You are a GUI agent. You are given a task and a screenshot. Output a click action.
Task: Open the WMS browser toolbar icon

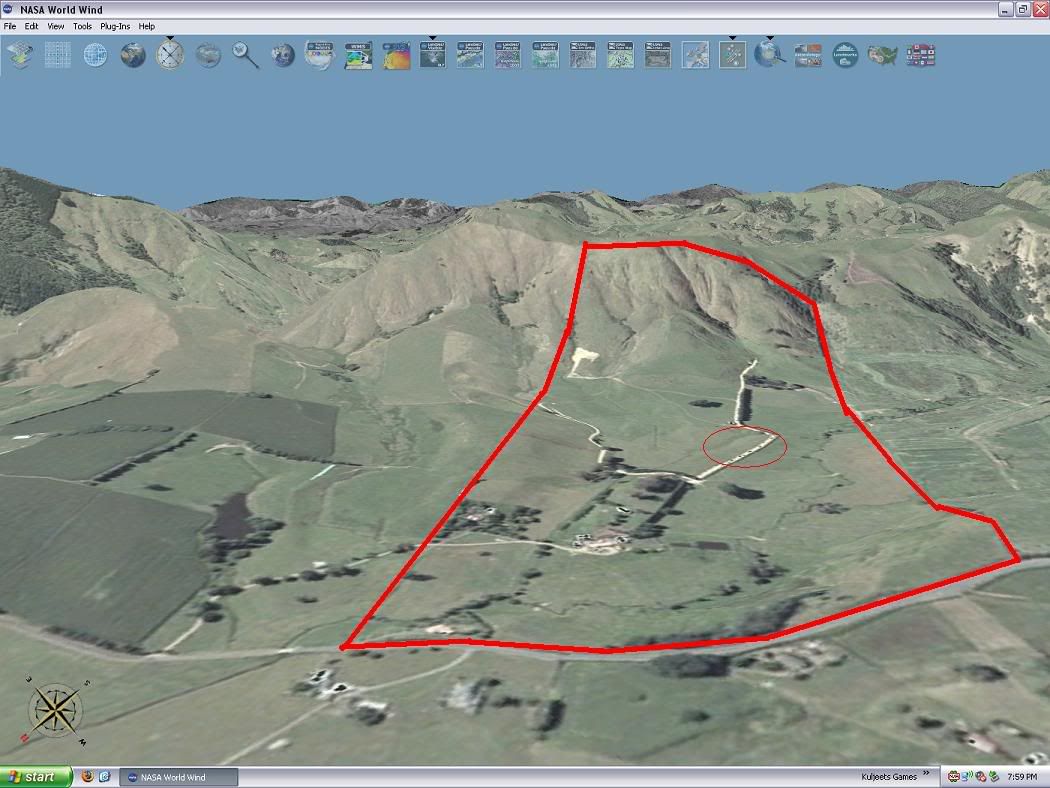point(357,54)
